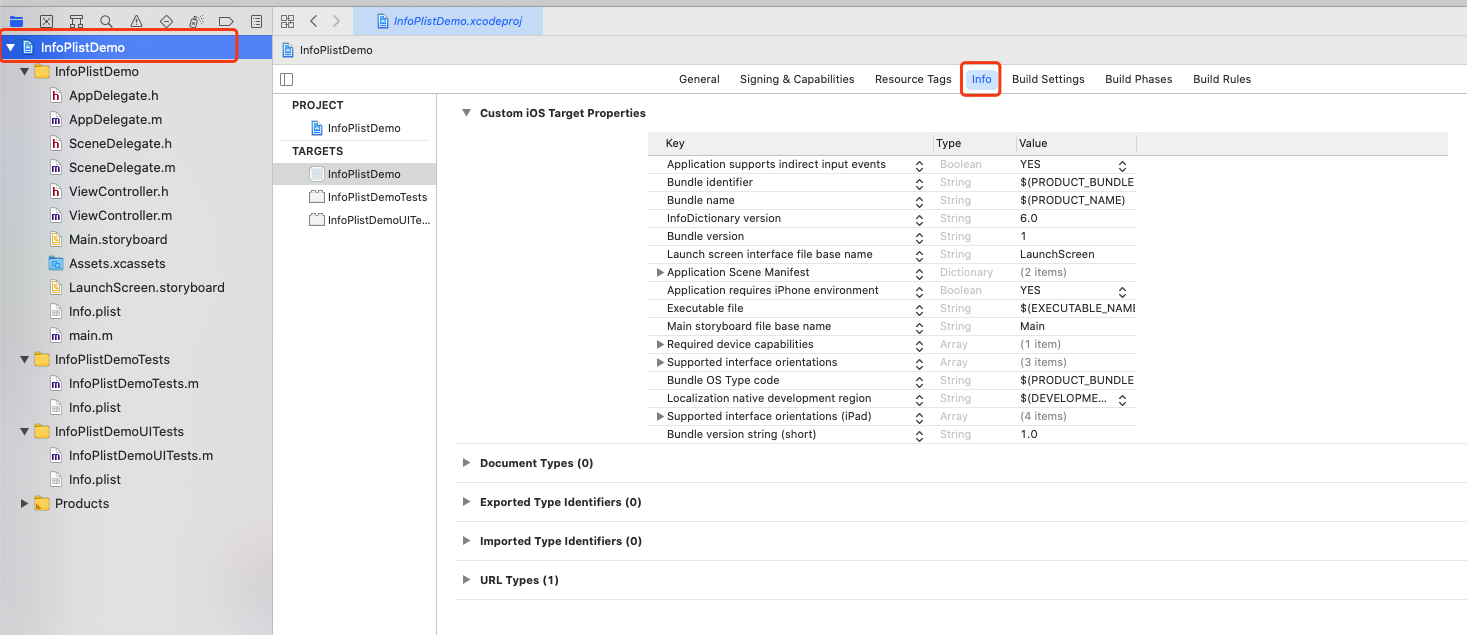The image size is (1467, 635).
Task: Open AppDelegate.m in the navigator
Action: 115,119
